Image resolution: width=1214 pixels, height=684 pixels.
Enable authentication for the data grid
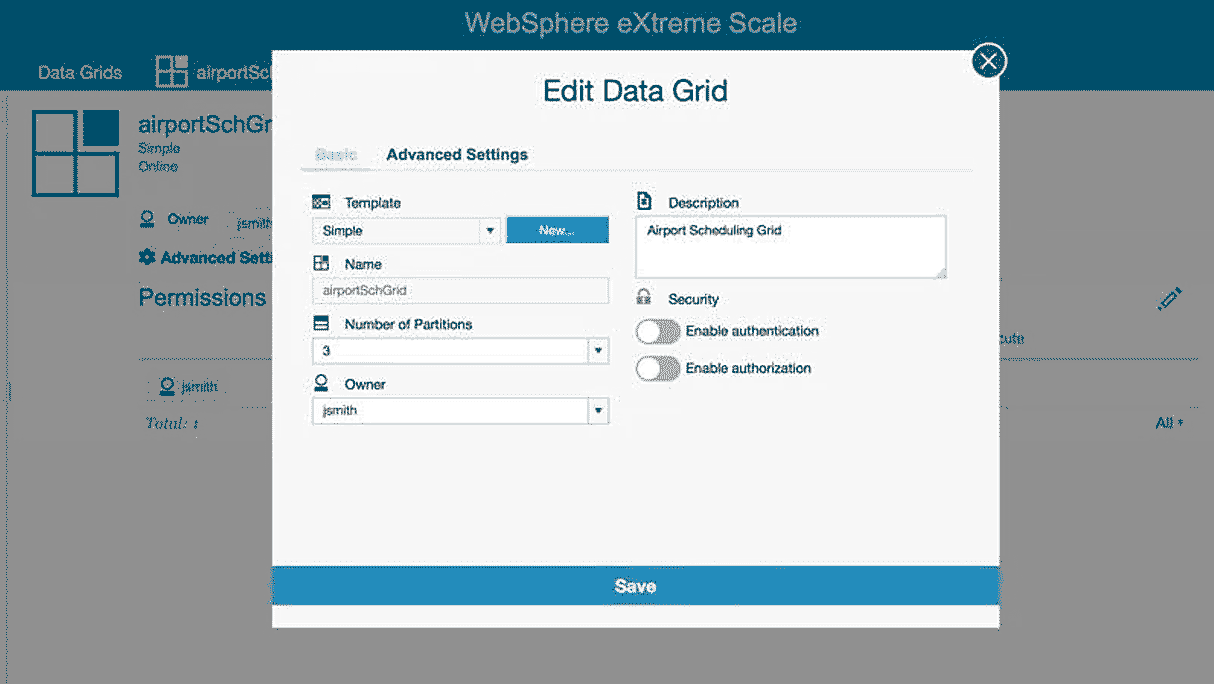[657, 331]
